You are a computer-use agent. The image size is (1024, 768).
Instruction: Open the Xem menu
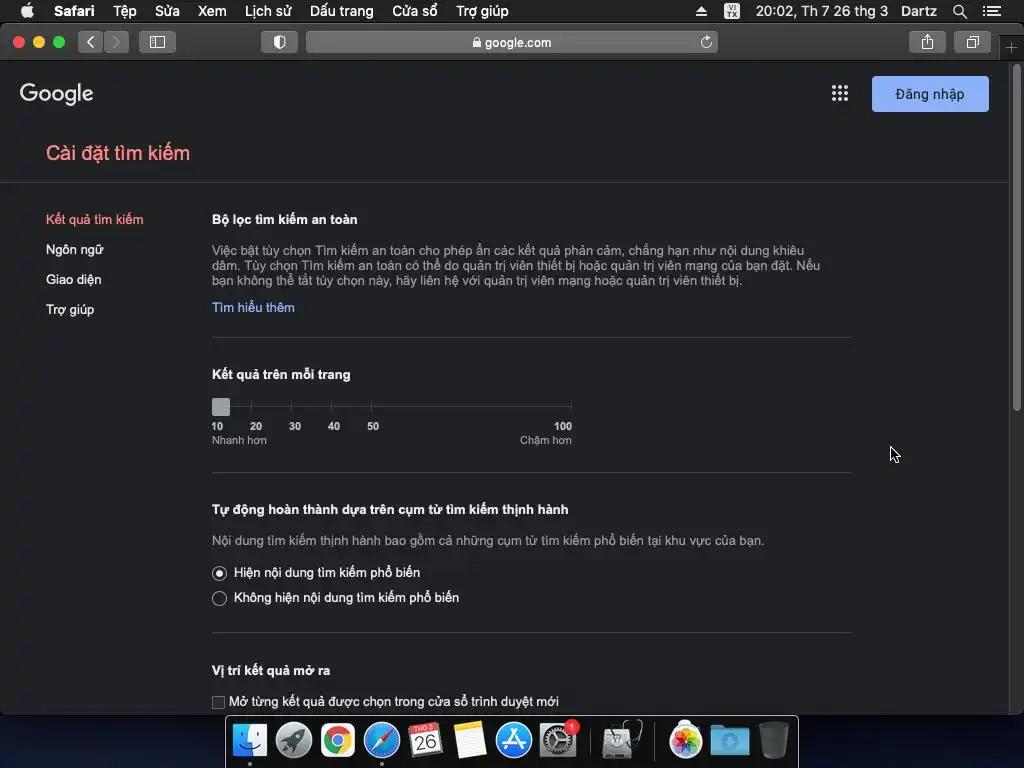(x=212, y=11)
